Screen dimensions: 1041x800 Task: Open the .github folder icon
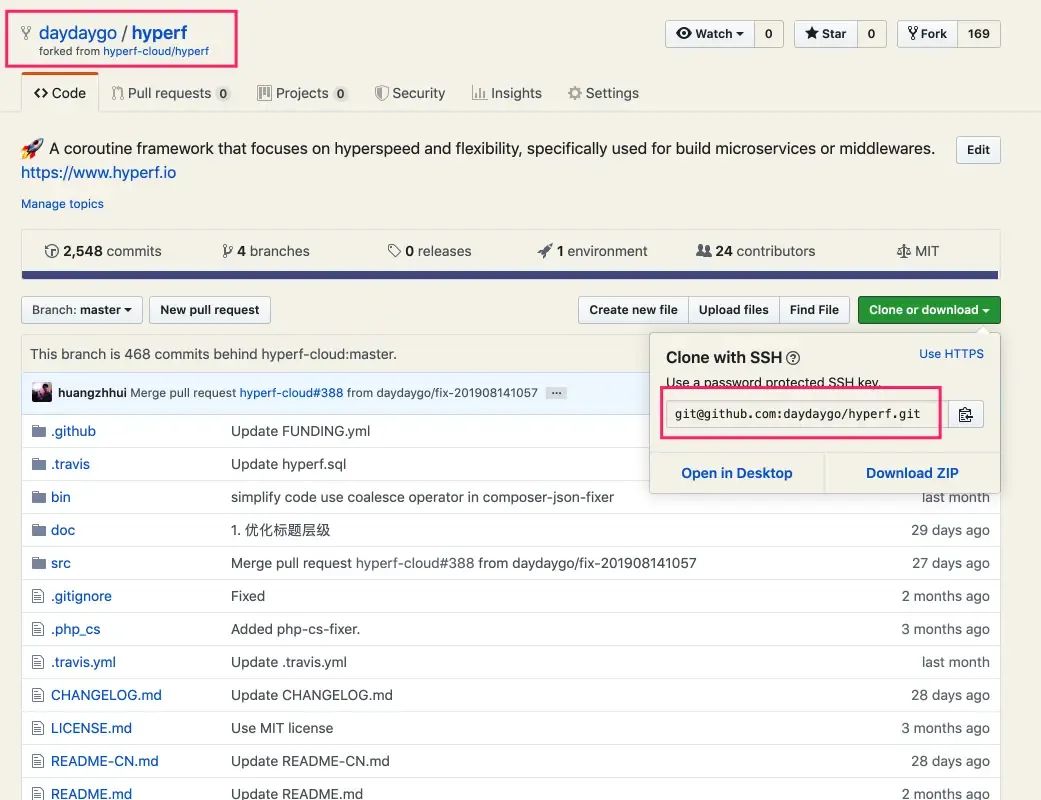pos(39,432)
